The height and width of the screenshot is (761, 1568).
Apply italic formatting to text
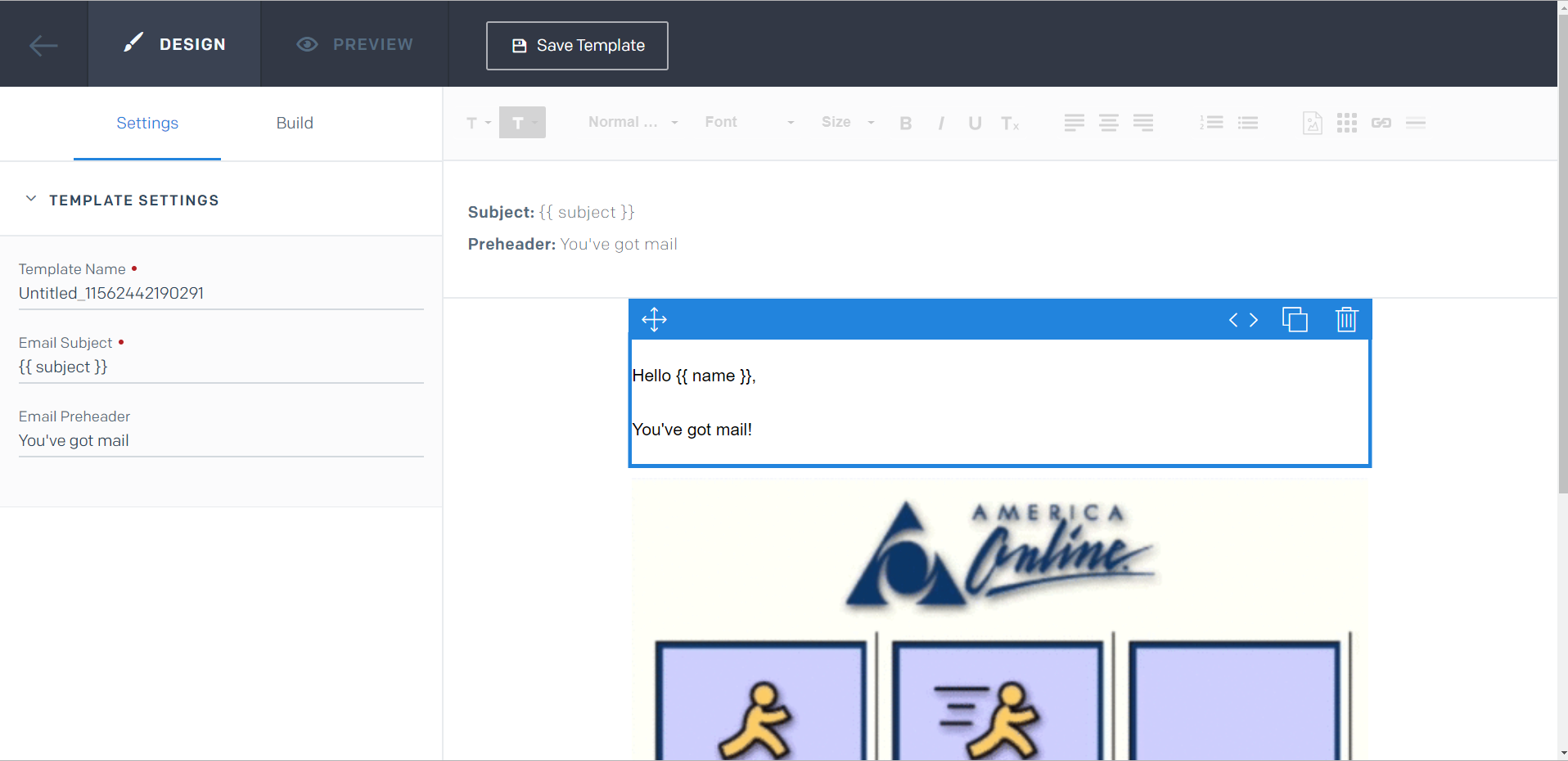click(941, 123)
